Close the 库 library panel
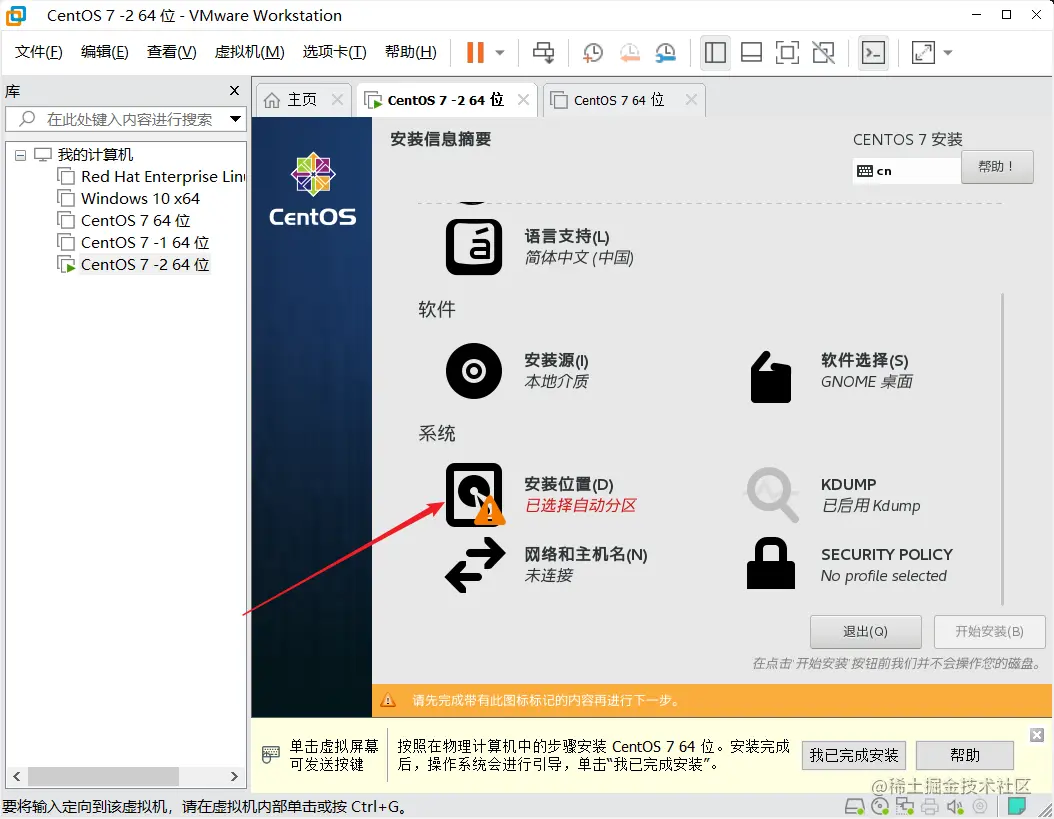This screenshot has width=1054, height=819. tap(235, 90)
